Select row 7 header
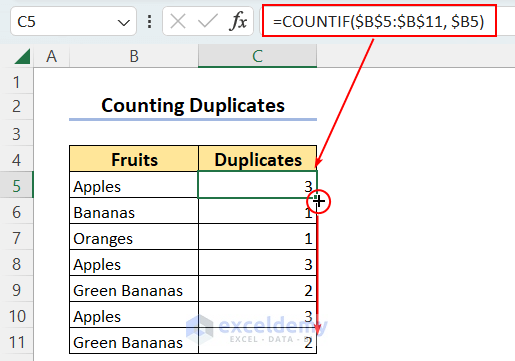Screen dimensions: 515x361 16,238
